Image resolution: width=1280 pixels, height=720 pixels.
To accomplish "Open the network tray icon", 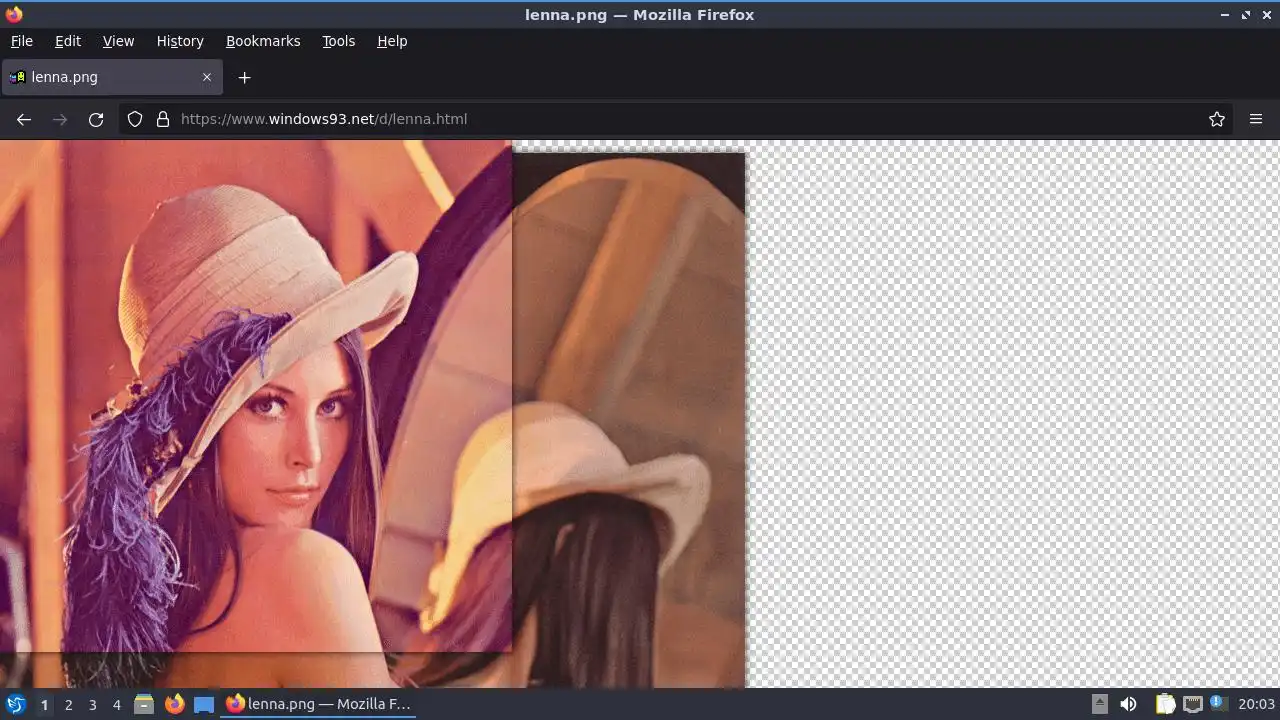I will 1192,704.
